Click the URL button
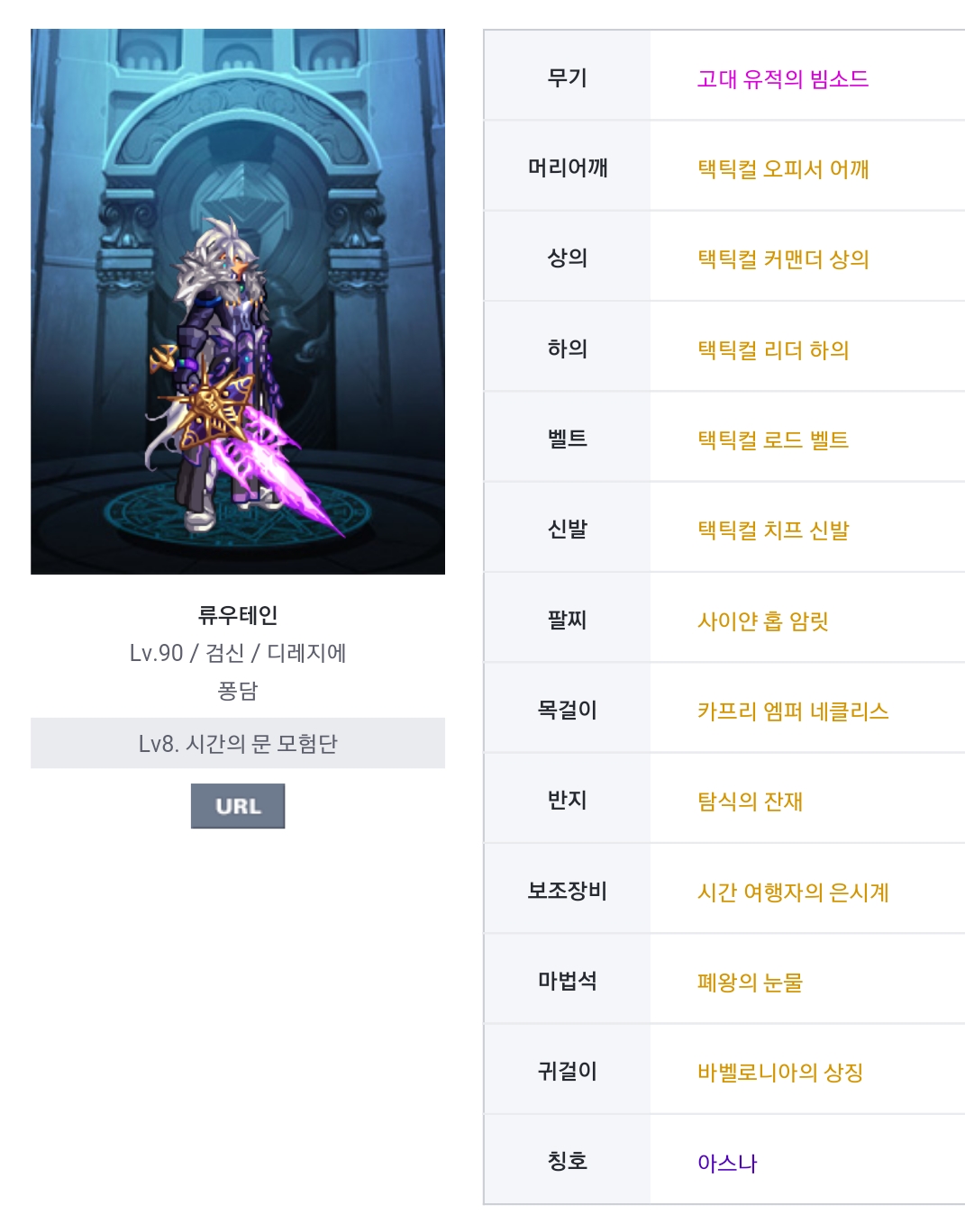This screenshot has width=965, height=1232. click(x=238, y=806)
